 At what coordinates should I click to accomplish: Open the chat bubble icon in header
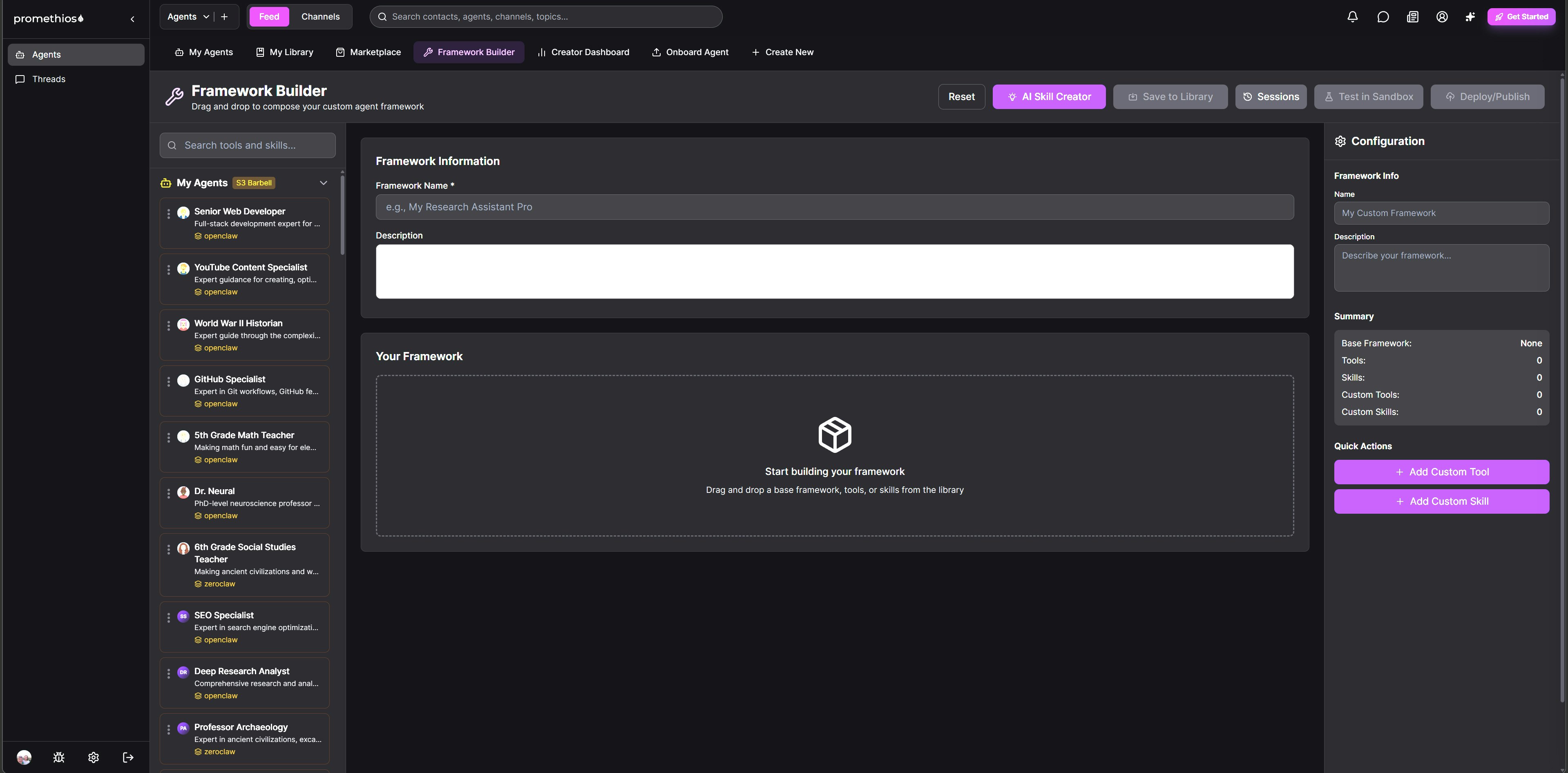point(1383,17)
